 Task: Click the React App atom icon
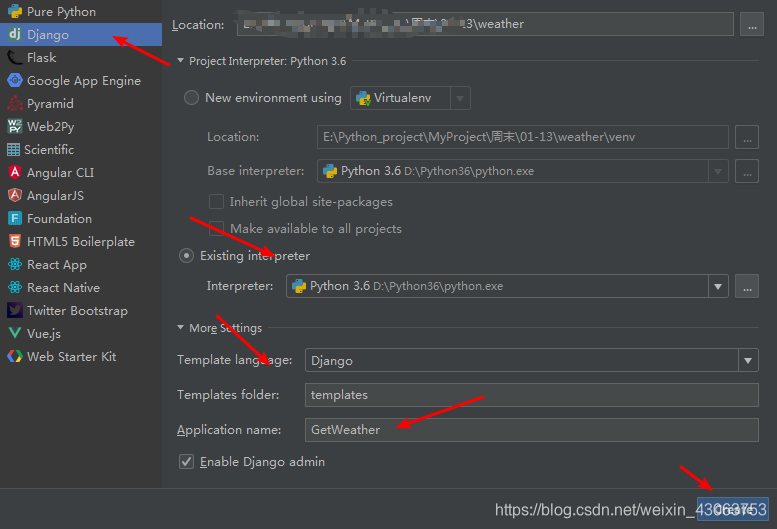tap(15, 264)
